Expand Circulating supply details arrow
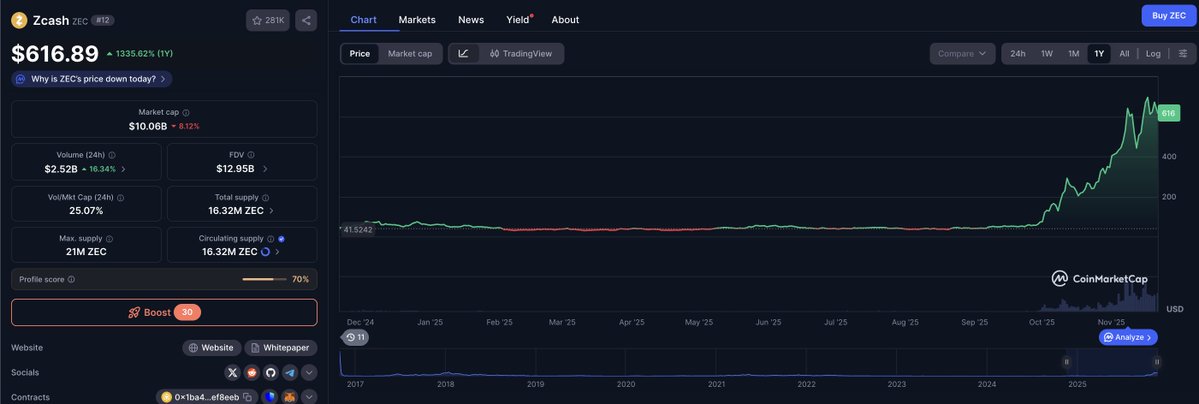 278,252
